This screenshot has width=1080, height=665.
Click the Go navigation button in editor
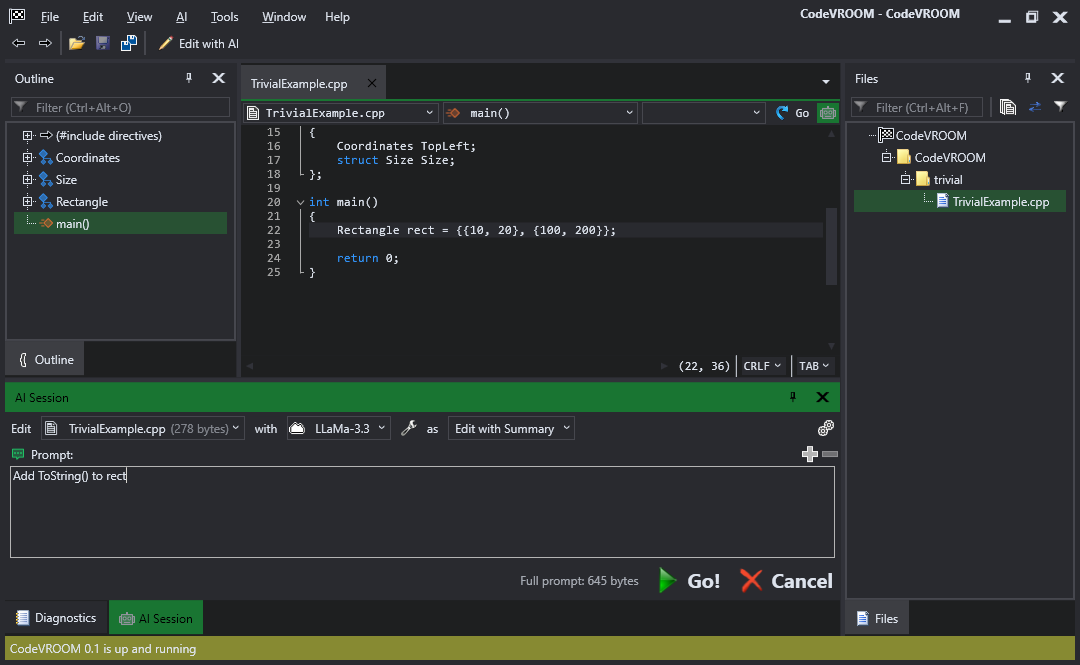[x=792, y=113]
